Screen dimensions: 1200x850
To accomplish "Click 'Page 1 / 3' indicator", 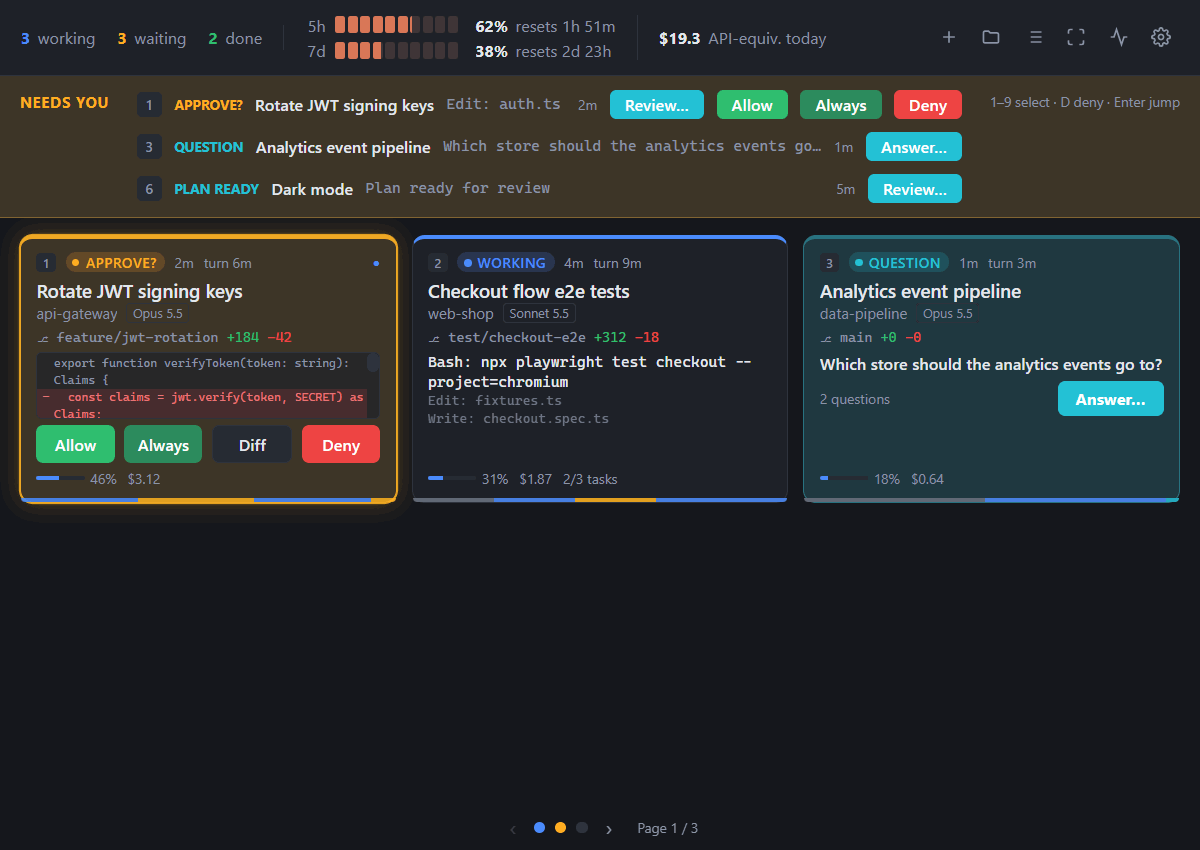I will coord(667,829).
